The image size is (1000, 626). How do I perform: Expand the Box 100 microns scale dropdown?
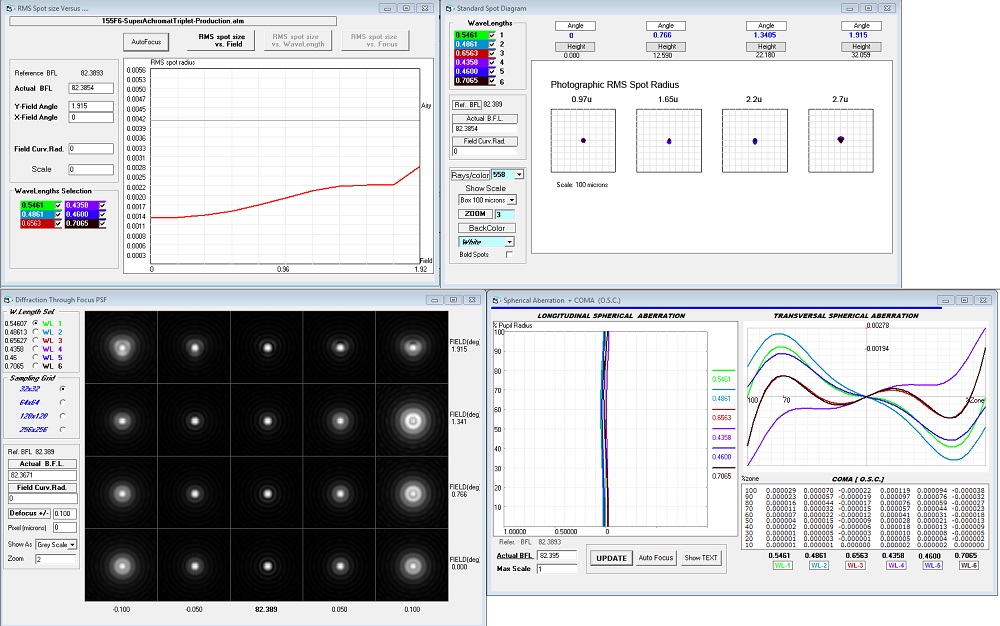coord(510,200)
